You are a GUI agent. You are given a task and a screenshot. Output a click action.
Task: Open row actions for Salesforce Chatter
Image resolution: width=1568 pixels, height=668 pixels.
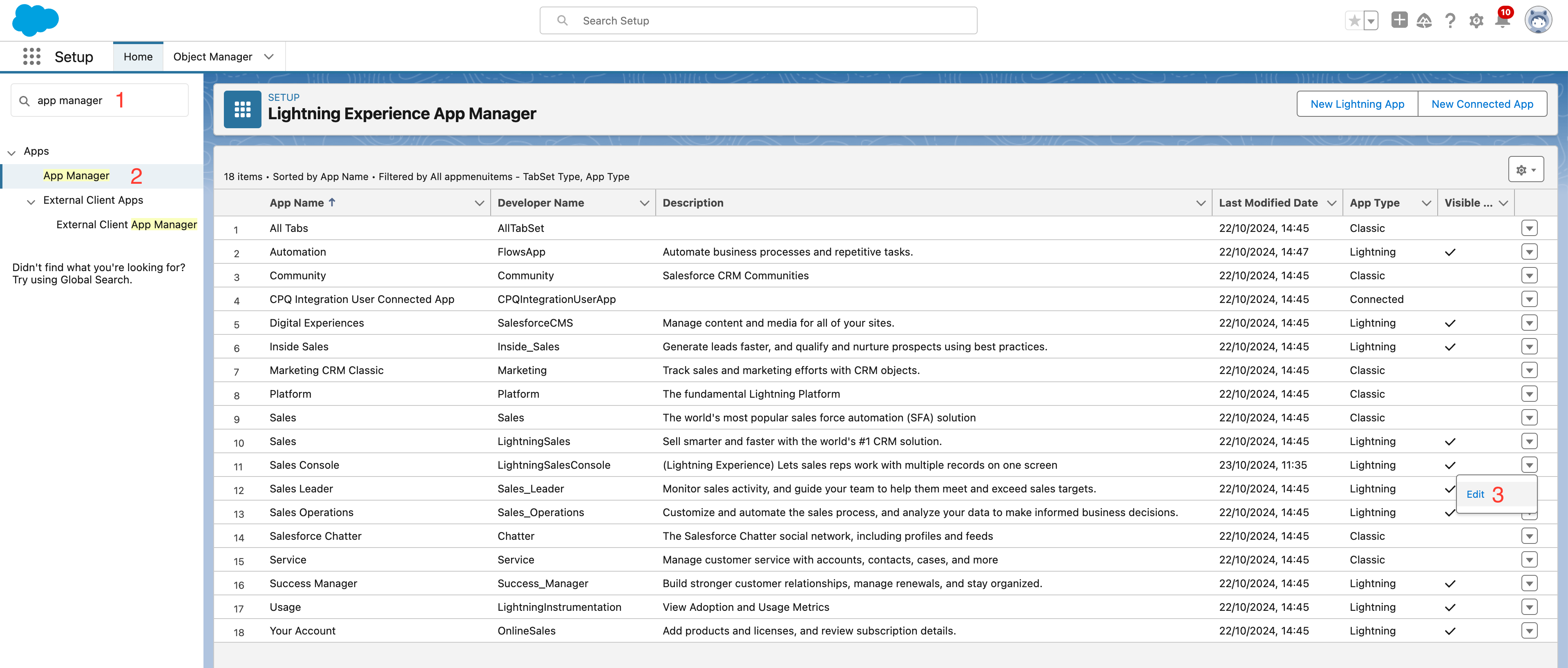point(1529,536)
